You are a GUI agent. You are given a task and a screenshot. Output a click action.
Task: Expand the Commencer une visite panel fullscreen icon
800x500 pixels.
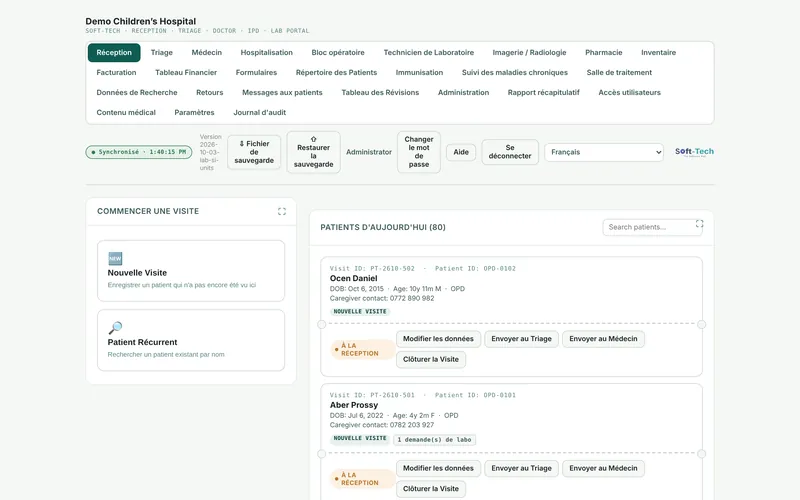pos(282,211)
